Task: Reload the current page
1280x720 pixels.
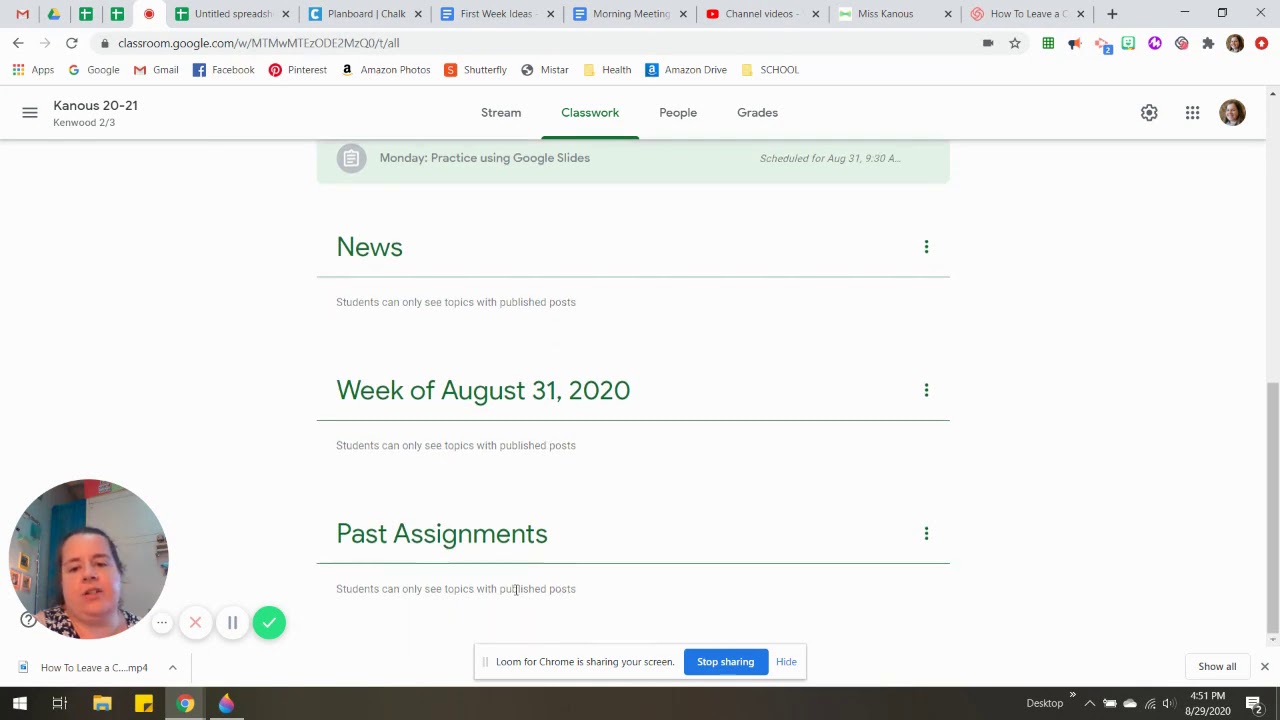Action: (72, 43)
